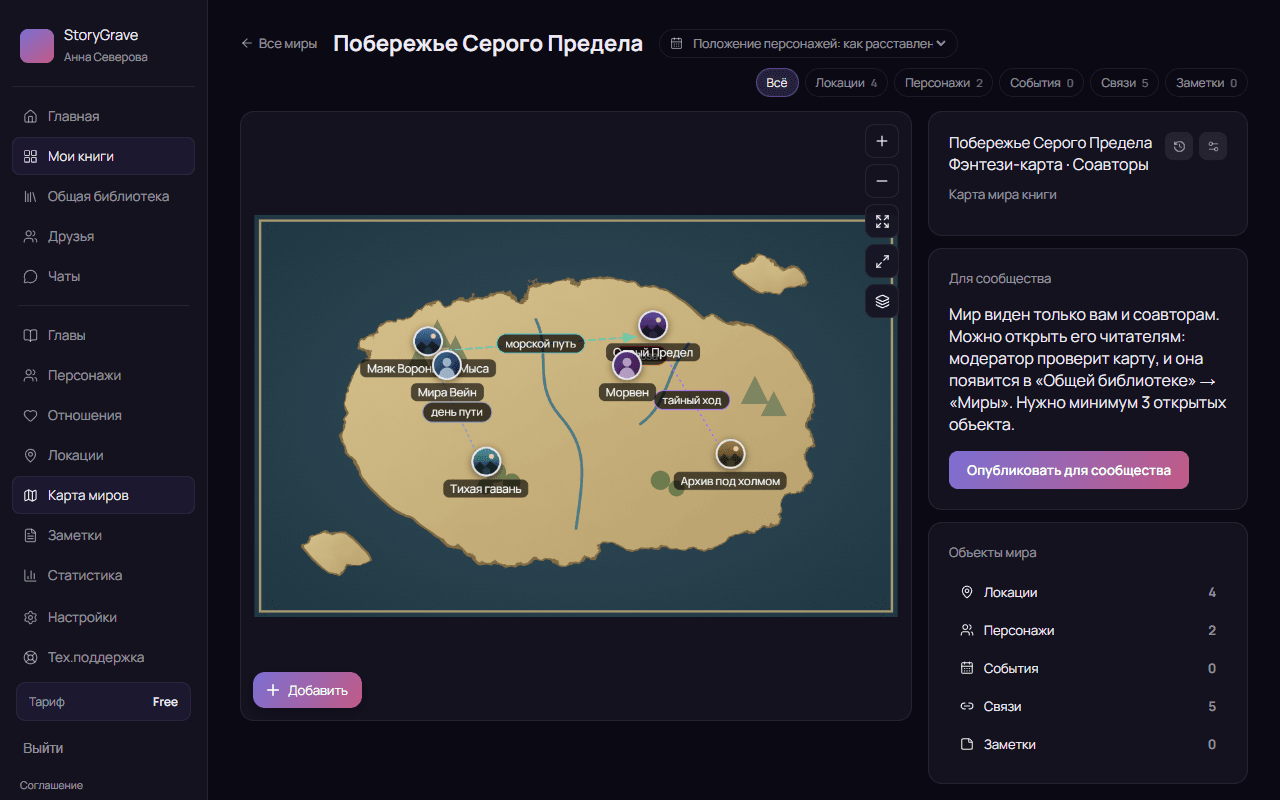Open the Тариф Free plan box
This screenshot has width=1280, height=800.
pyautogui.click(x=103, y=702)
